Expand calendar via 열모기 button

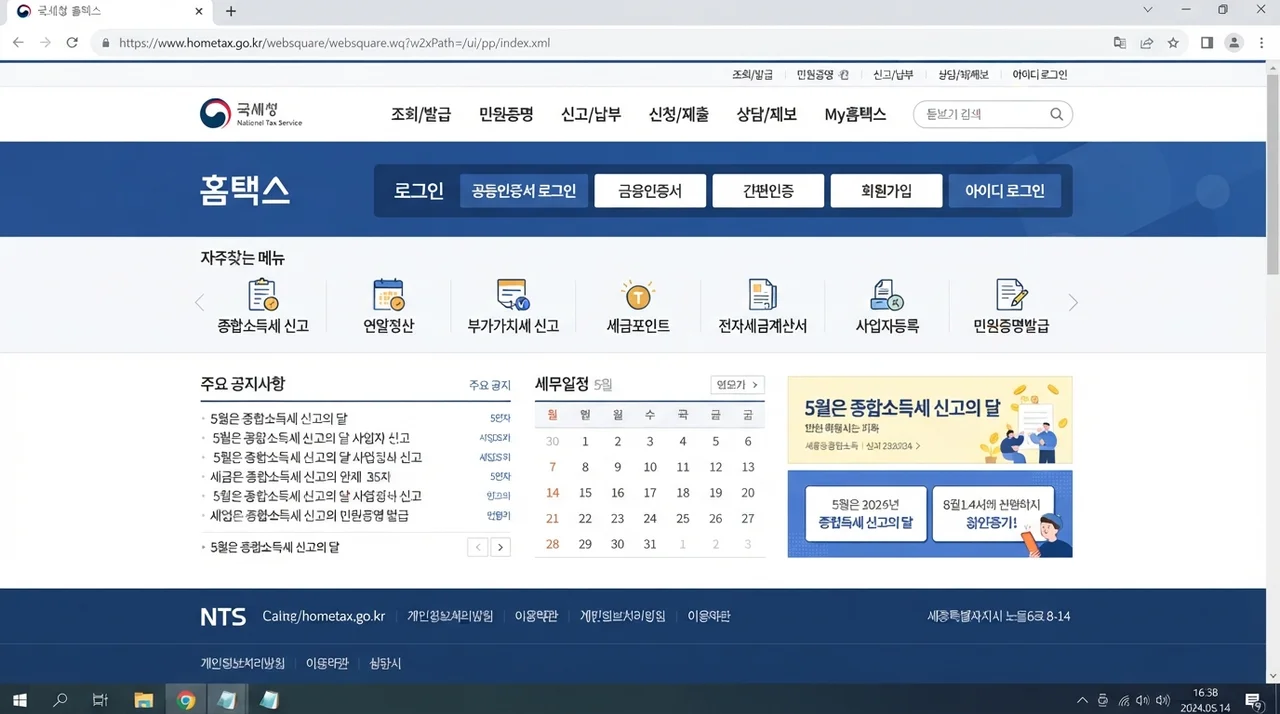coord(738,385)
